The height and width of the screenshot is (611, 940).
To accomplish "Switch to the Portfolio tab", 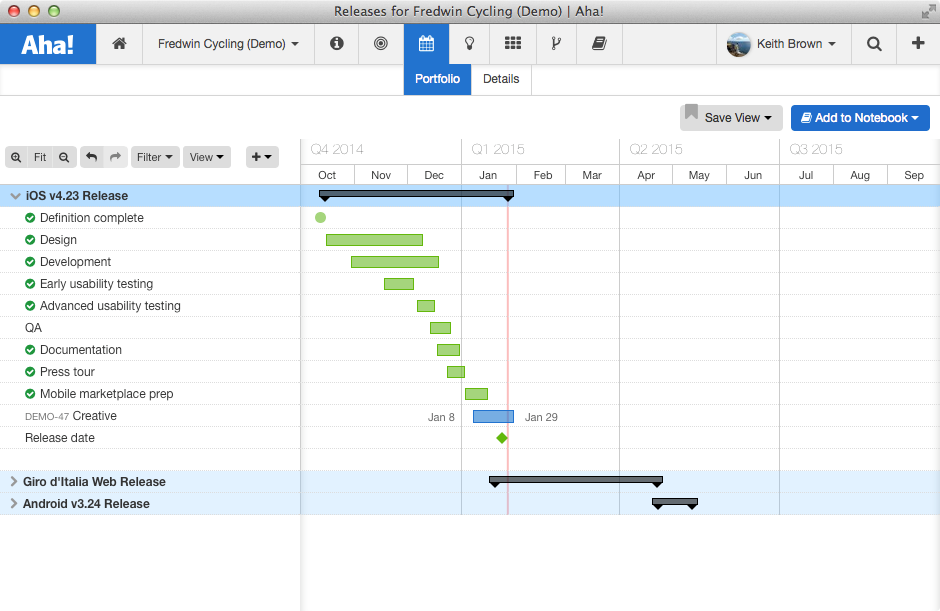I will (x=438, y=79).
